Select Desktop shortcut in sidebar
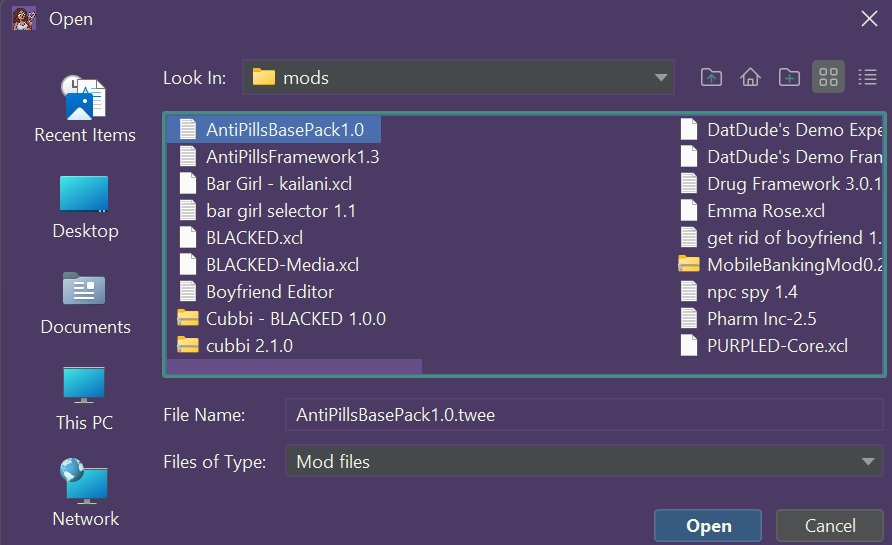892x545 pixels. pyautogui.click(x=85, y=207)
